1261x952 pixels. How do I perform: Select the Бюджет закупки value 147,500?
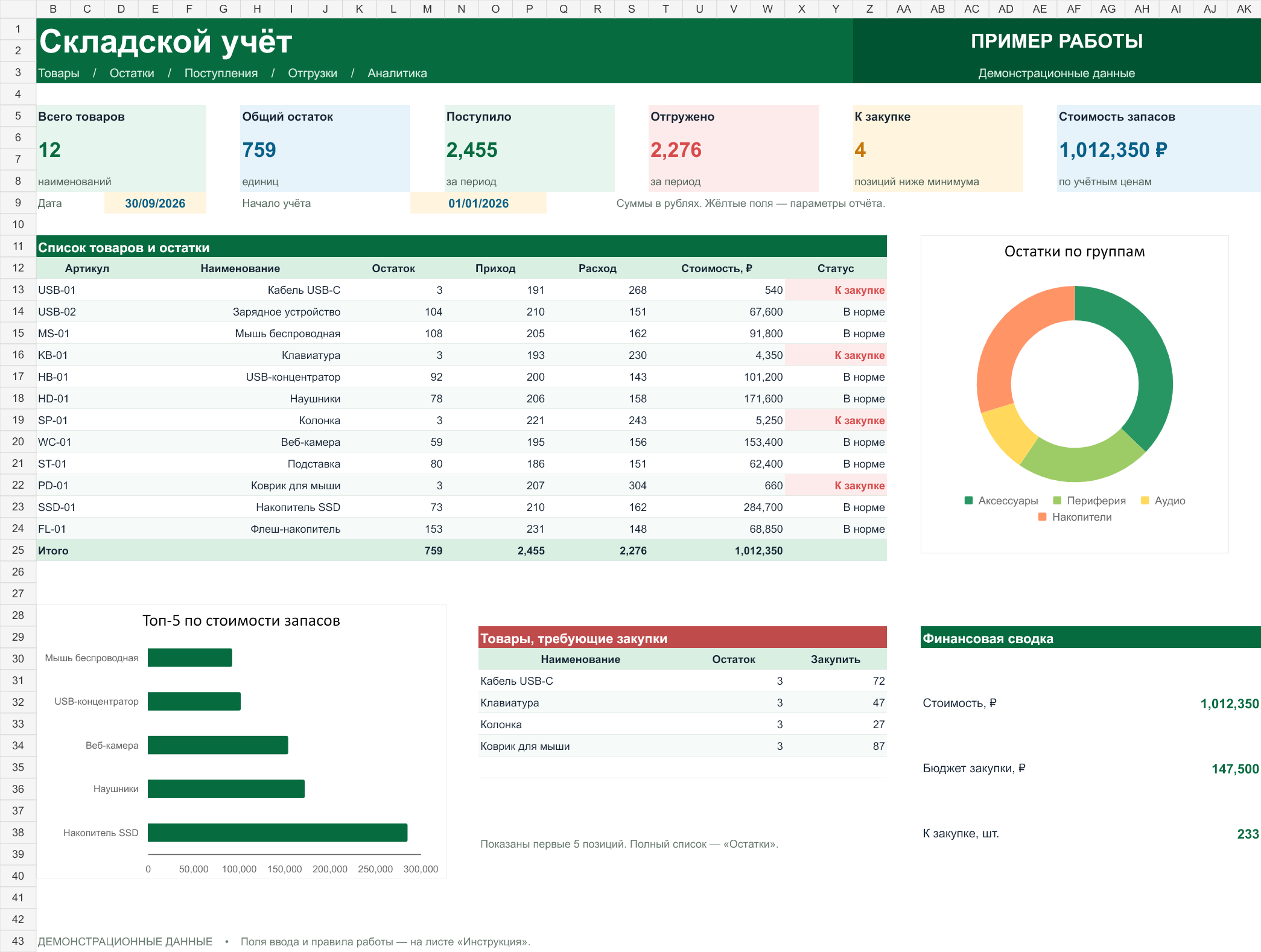point(1235,769)
